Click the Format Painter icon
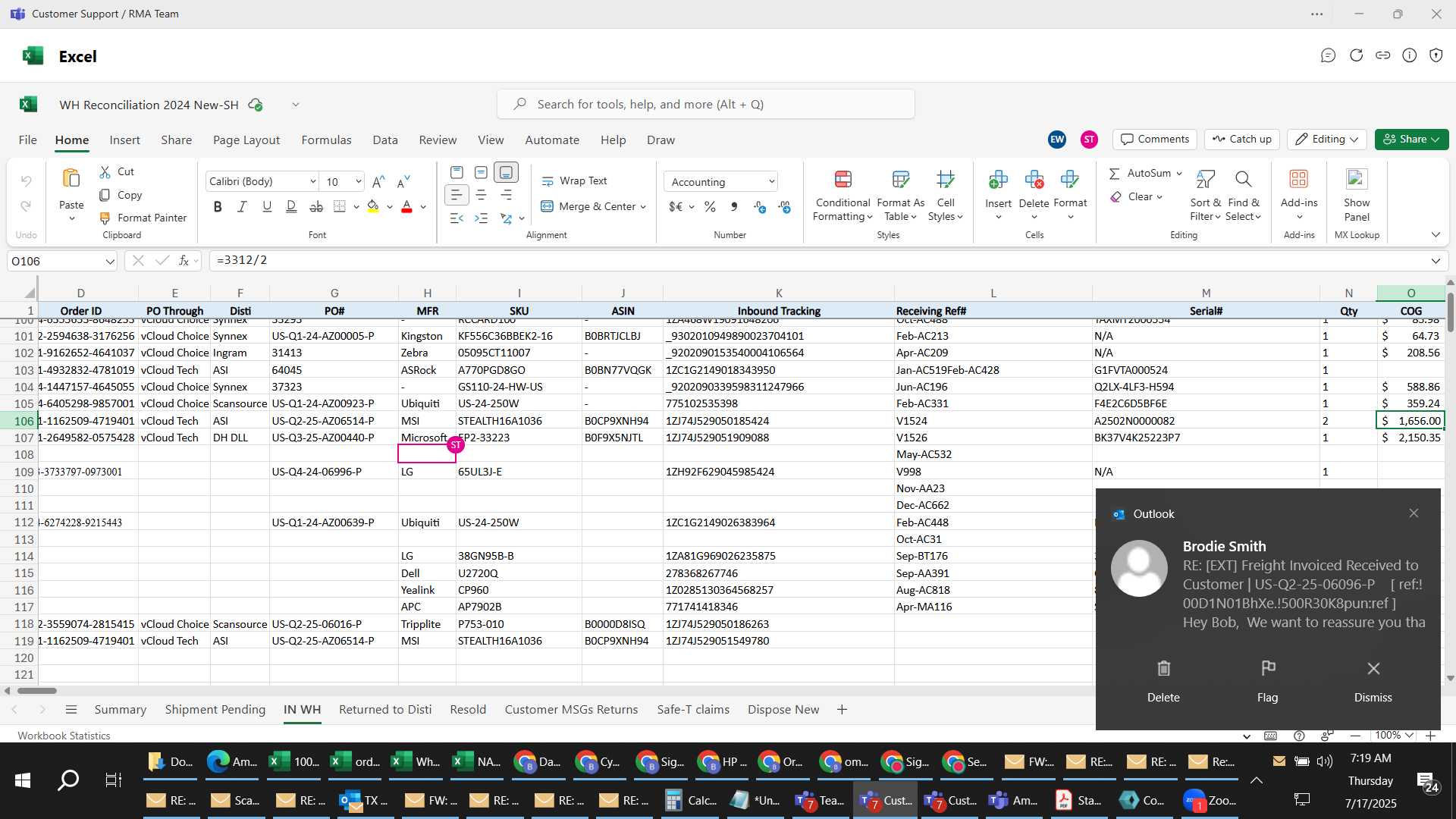The height and width of the screenshot is (819, 1456). pos(105,218)
